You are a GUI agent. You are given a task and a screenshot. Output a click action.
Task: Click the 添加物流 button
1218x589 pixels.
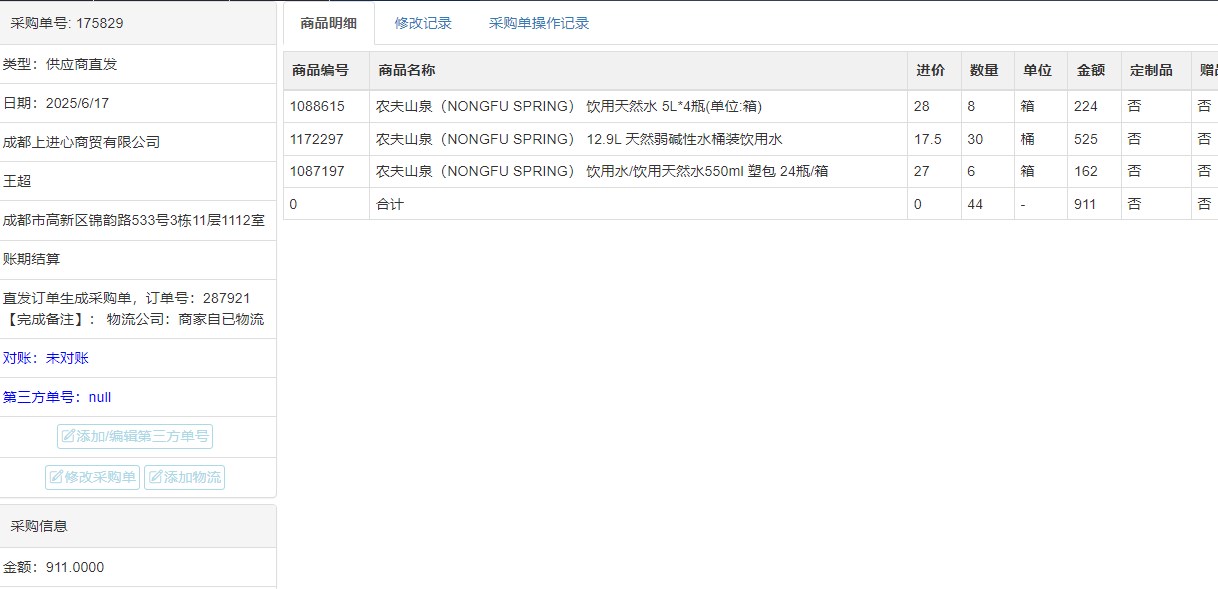click(x=185, y=477)
